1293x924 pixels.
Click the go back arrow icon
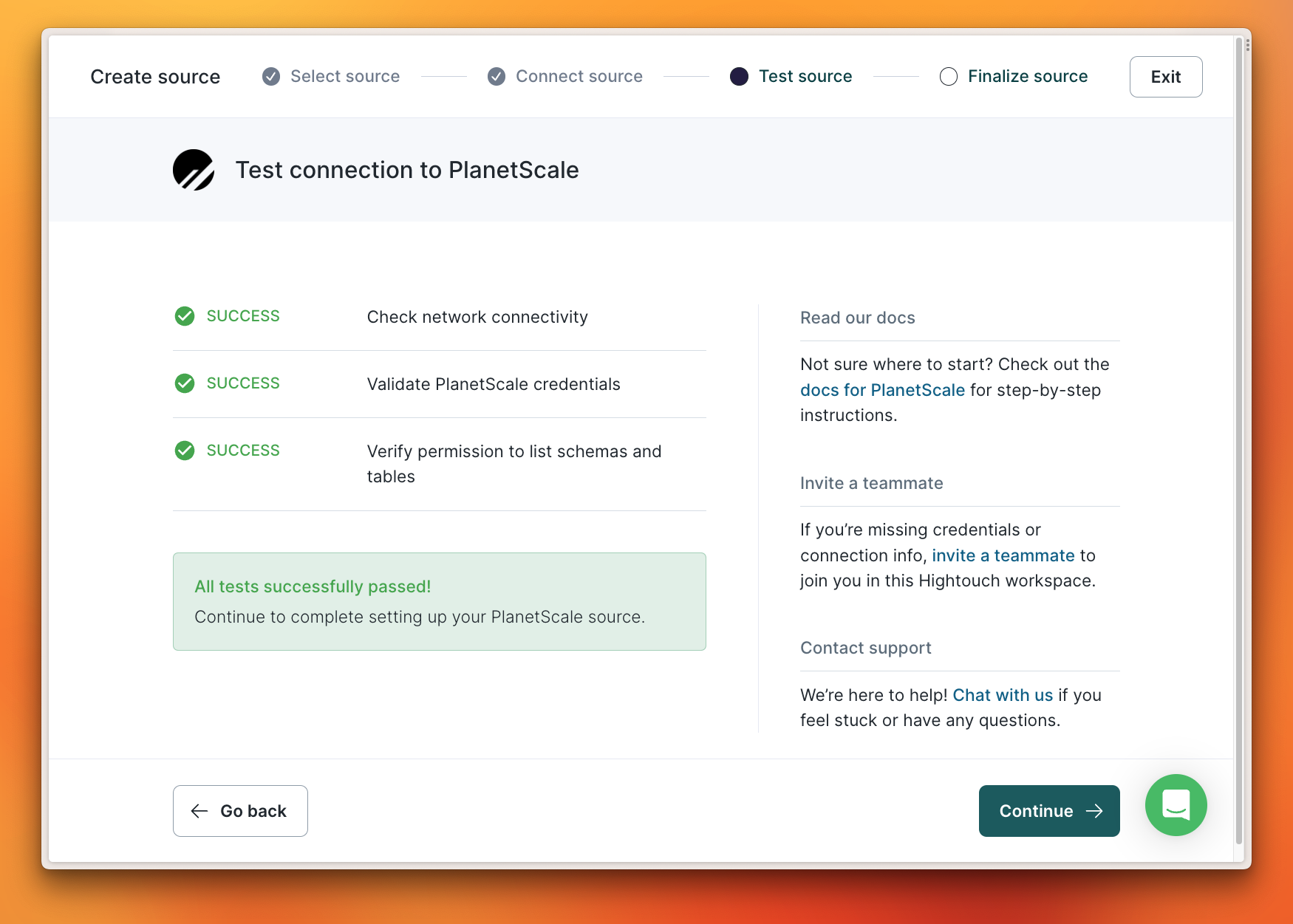(199, 811)
